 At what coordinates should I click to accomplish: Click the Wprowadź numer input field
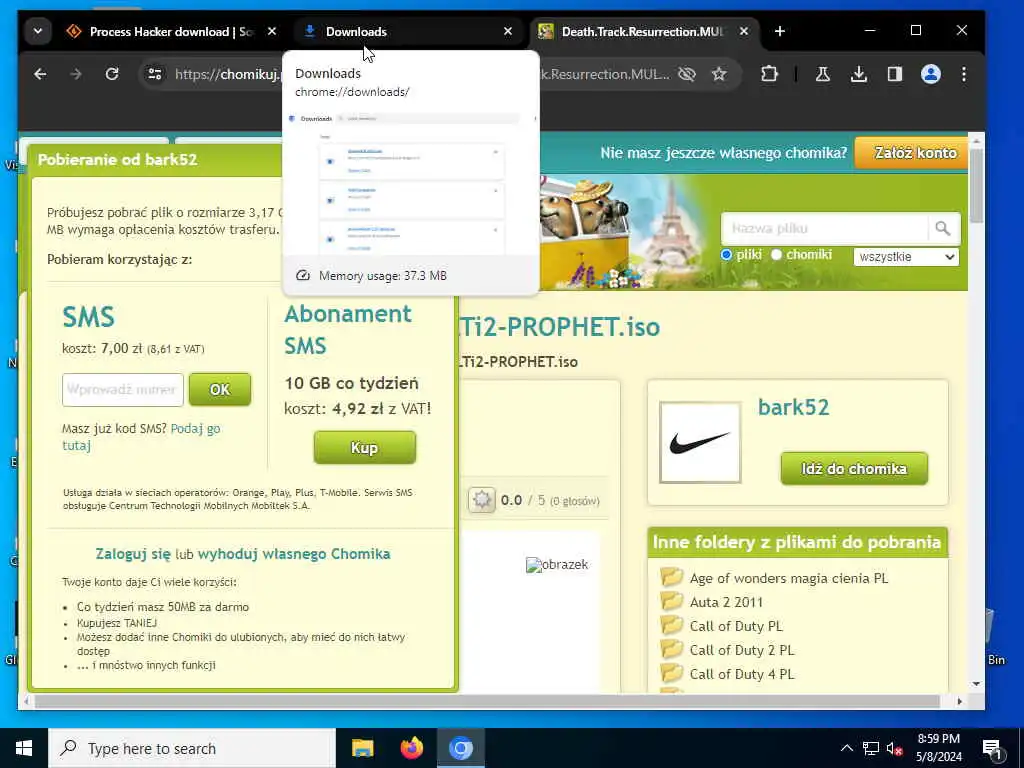pos(123,390)
